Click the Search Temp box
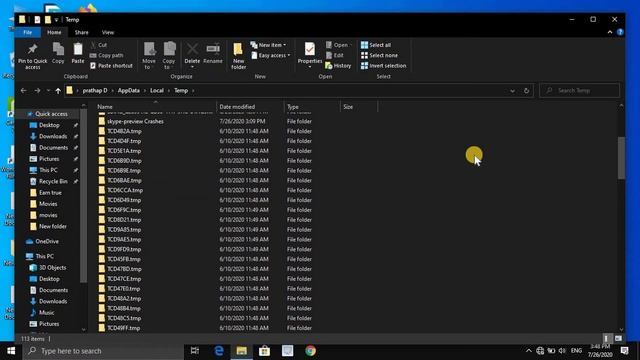This screenshot has width=640, height=360. (580, 91)
